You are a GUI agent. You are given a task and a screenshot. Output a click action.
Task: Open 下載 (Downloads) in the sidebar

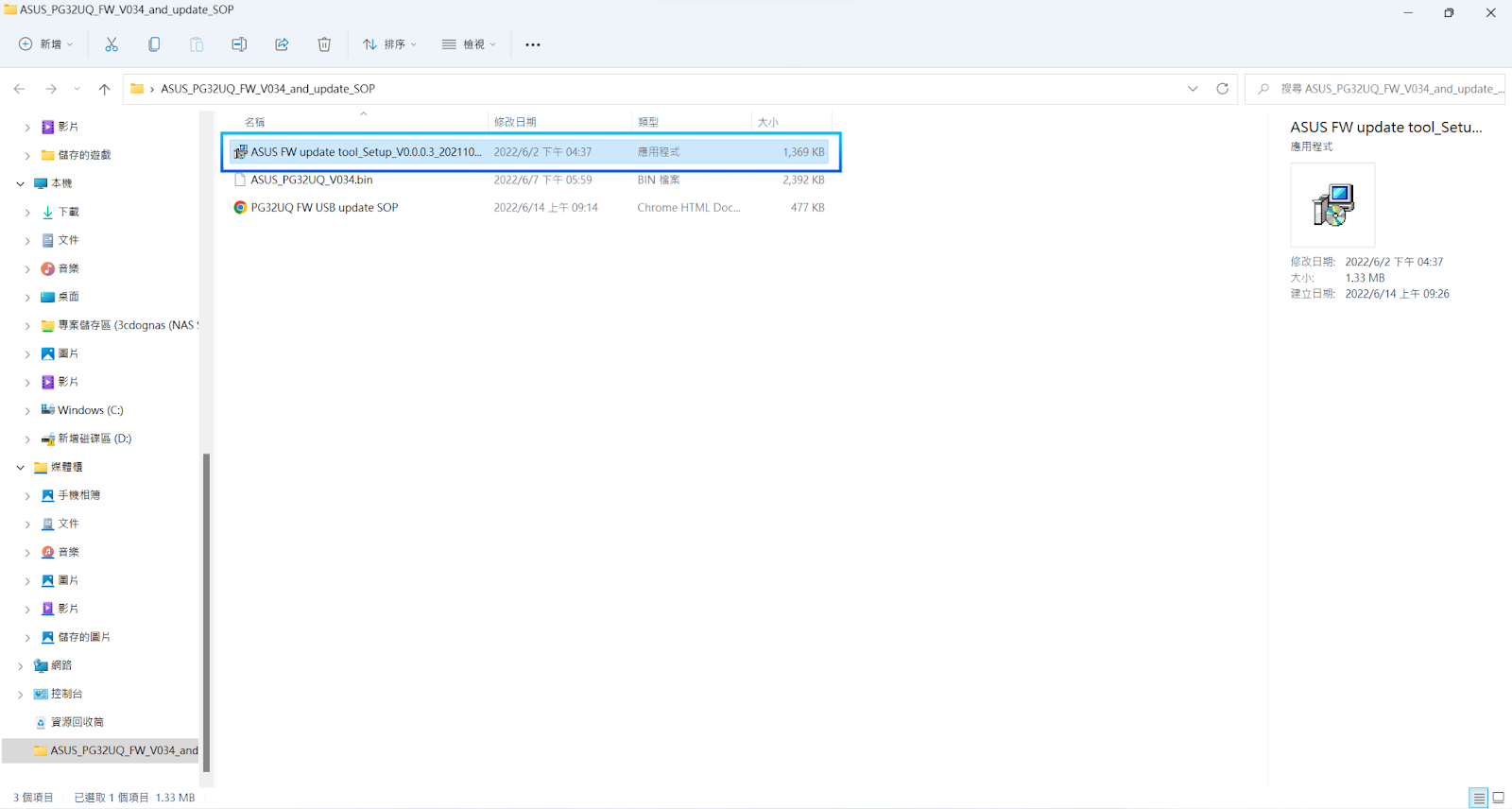68,212
